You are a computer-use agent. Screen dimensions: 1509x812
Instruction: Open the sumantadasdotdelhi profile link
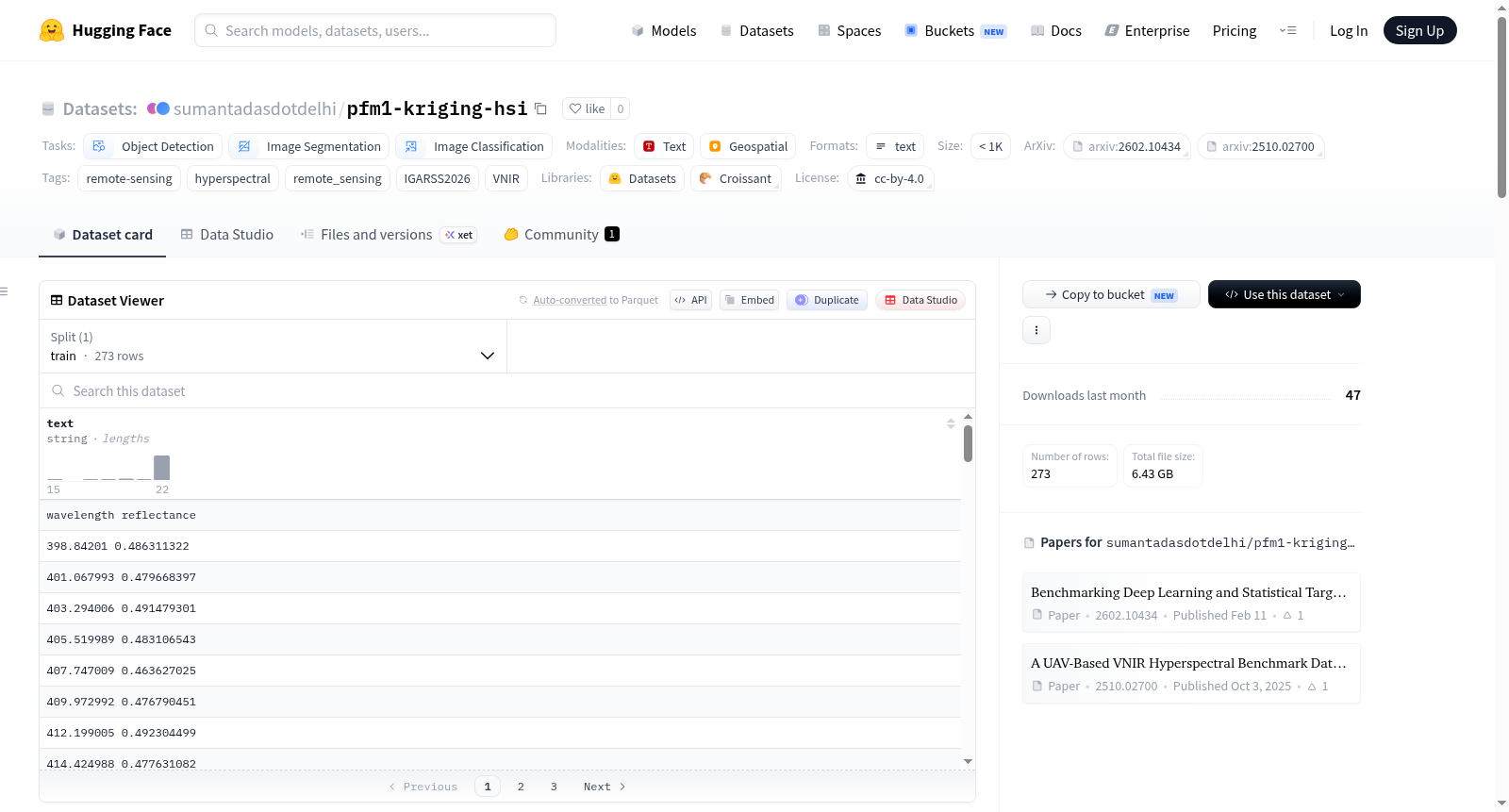tap(255, 108)
